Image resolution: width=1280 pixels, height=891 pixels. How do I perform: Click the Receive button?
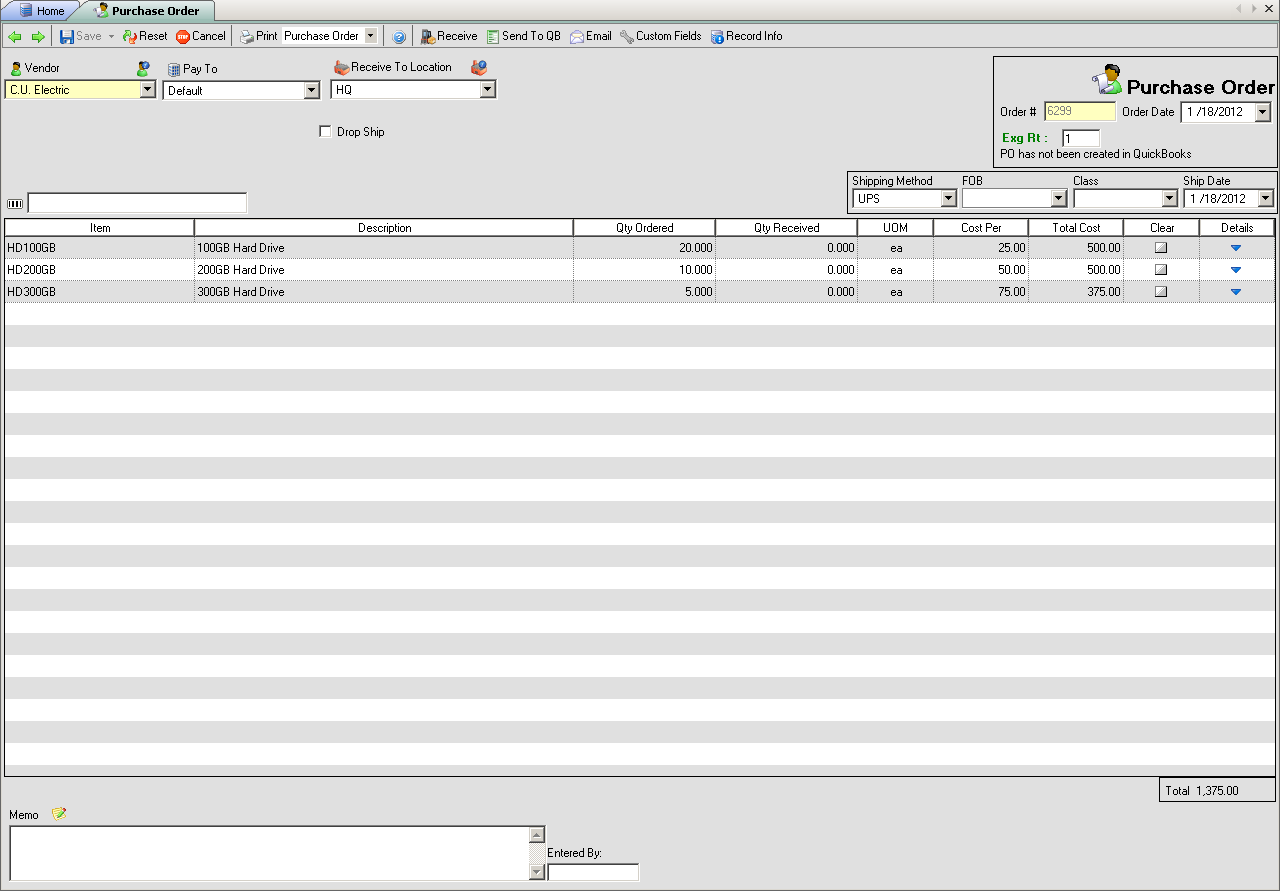pyautogui.click(x=448, y=36)
